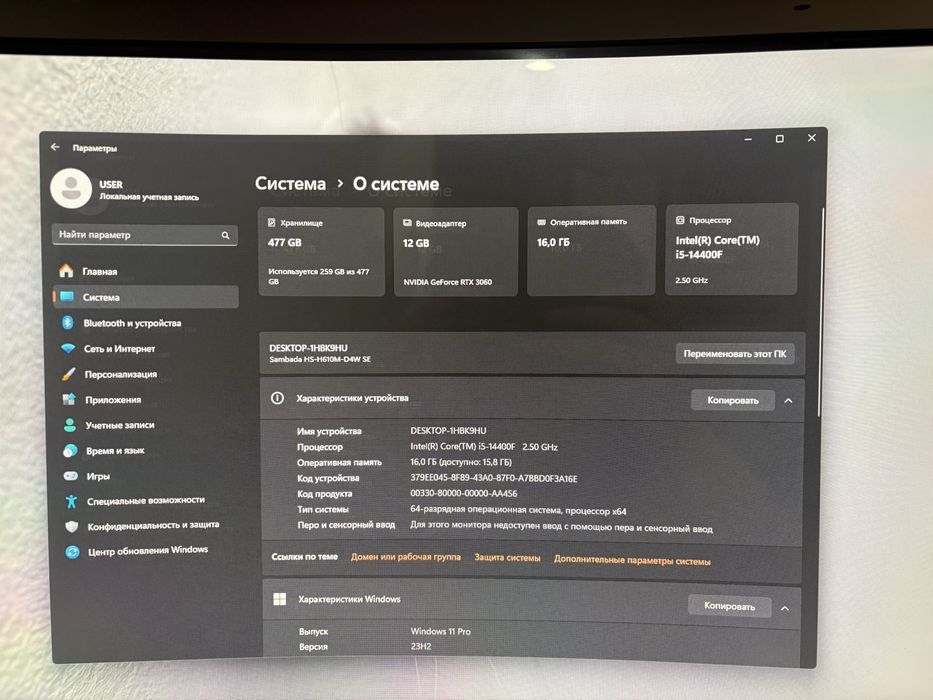This screenshot has height=700, width=933.
Task: Click Sambada HS-H610M-D4W SE model text
Action: tap(320, 359)
